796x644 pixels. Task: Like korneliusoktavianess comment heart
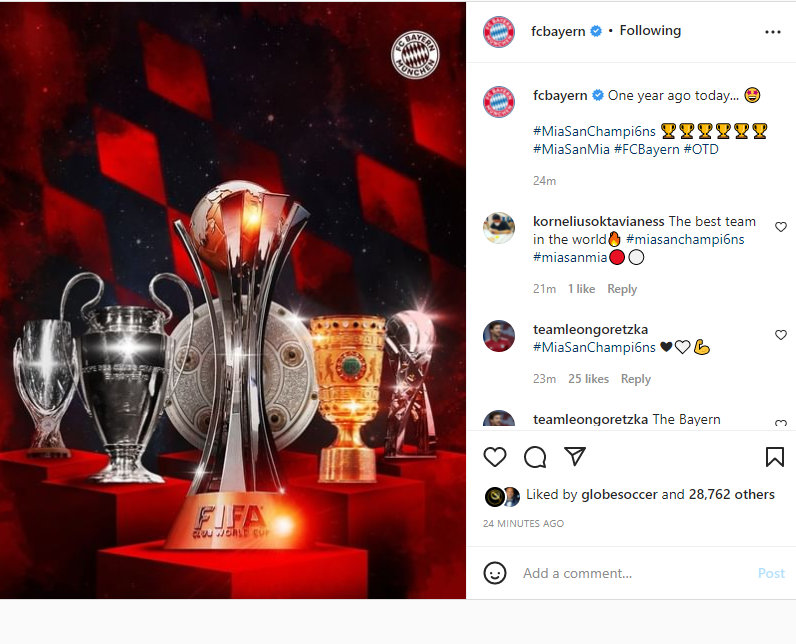click(781, 227)
